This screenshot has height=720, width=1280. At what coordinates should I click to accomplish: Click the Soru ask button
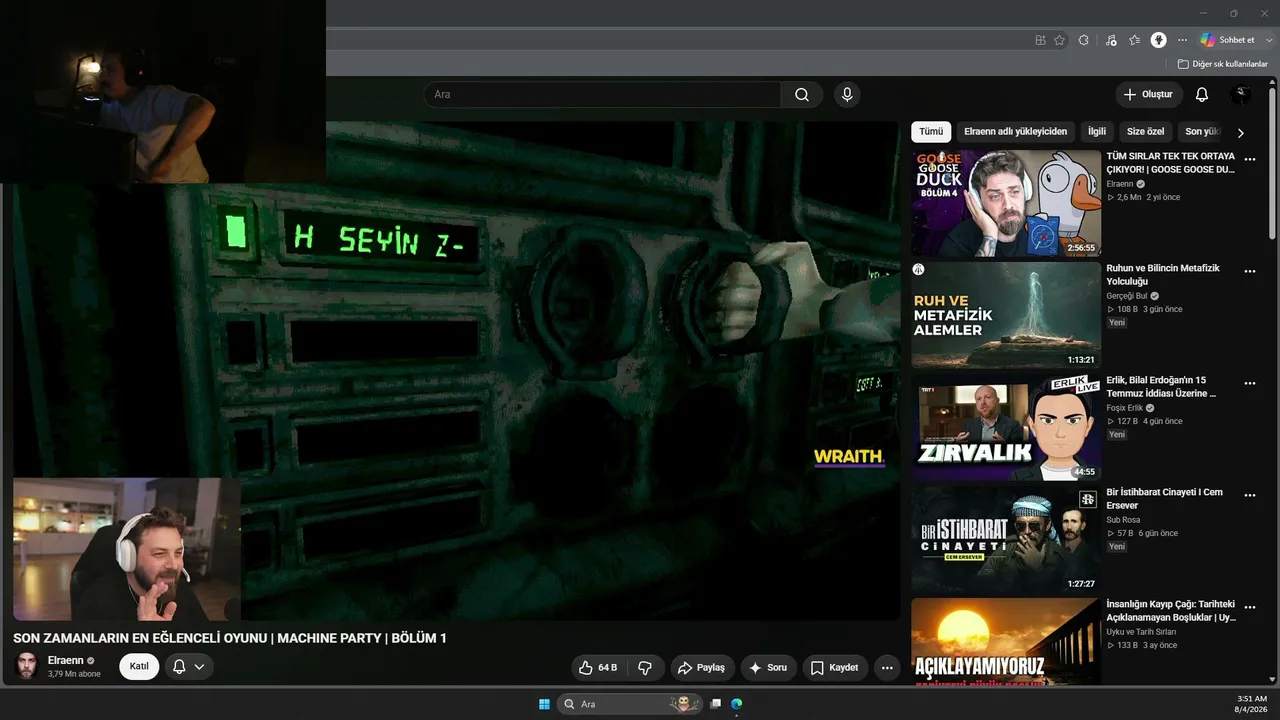pos(768,668)
